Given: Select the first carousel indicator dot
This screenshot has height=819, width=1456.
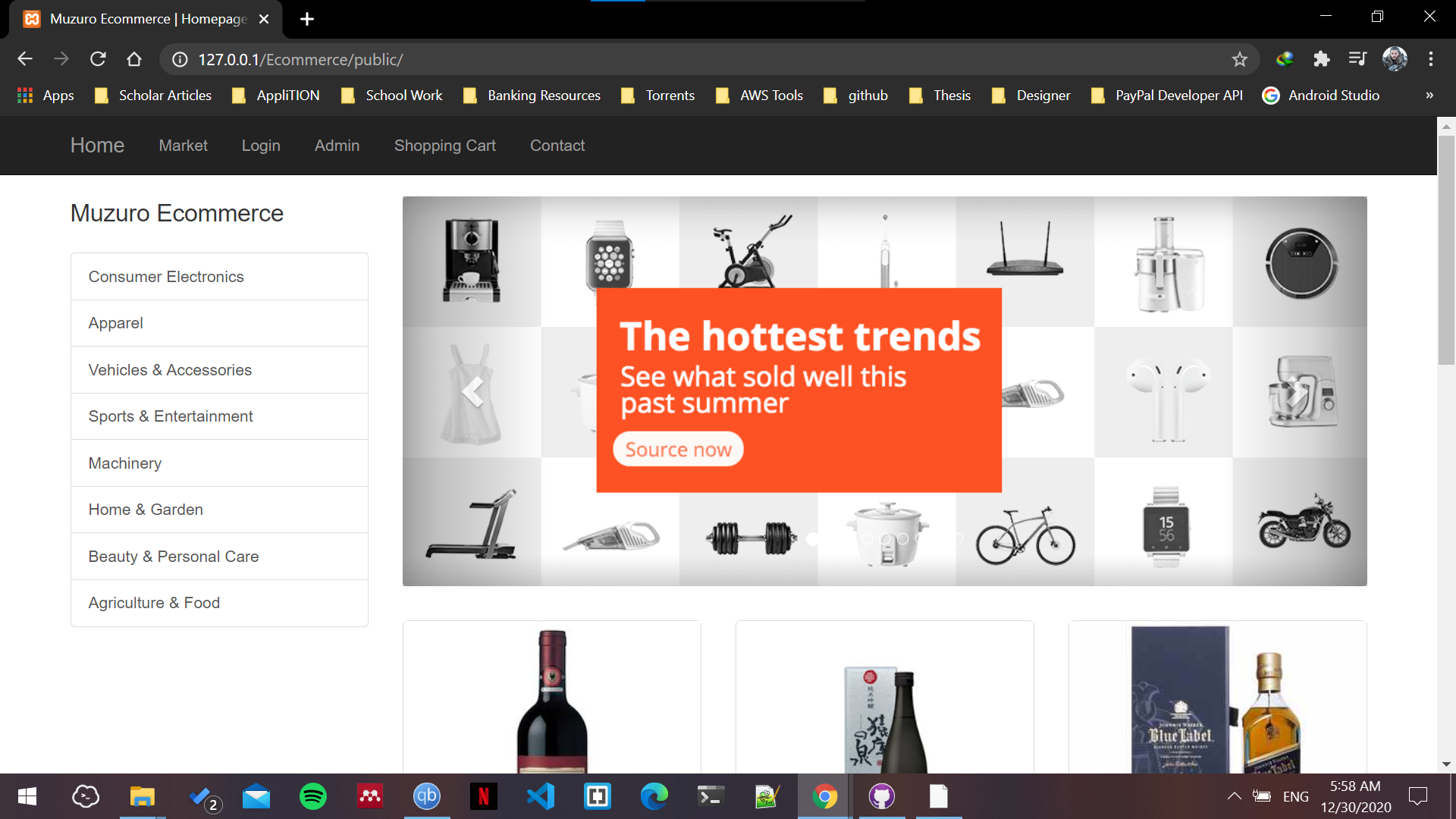Looking at the screenshot, I should (x=813, y=539).
